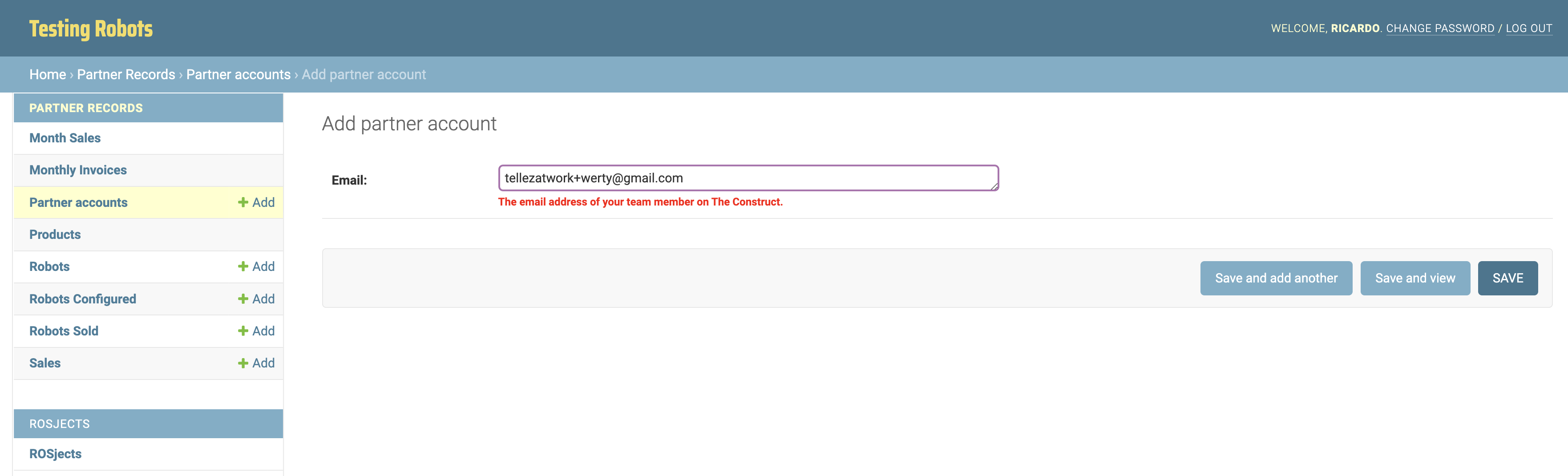Click the 'Add partner account' heading
This screenshot has height=476, width=1568.
409,124
